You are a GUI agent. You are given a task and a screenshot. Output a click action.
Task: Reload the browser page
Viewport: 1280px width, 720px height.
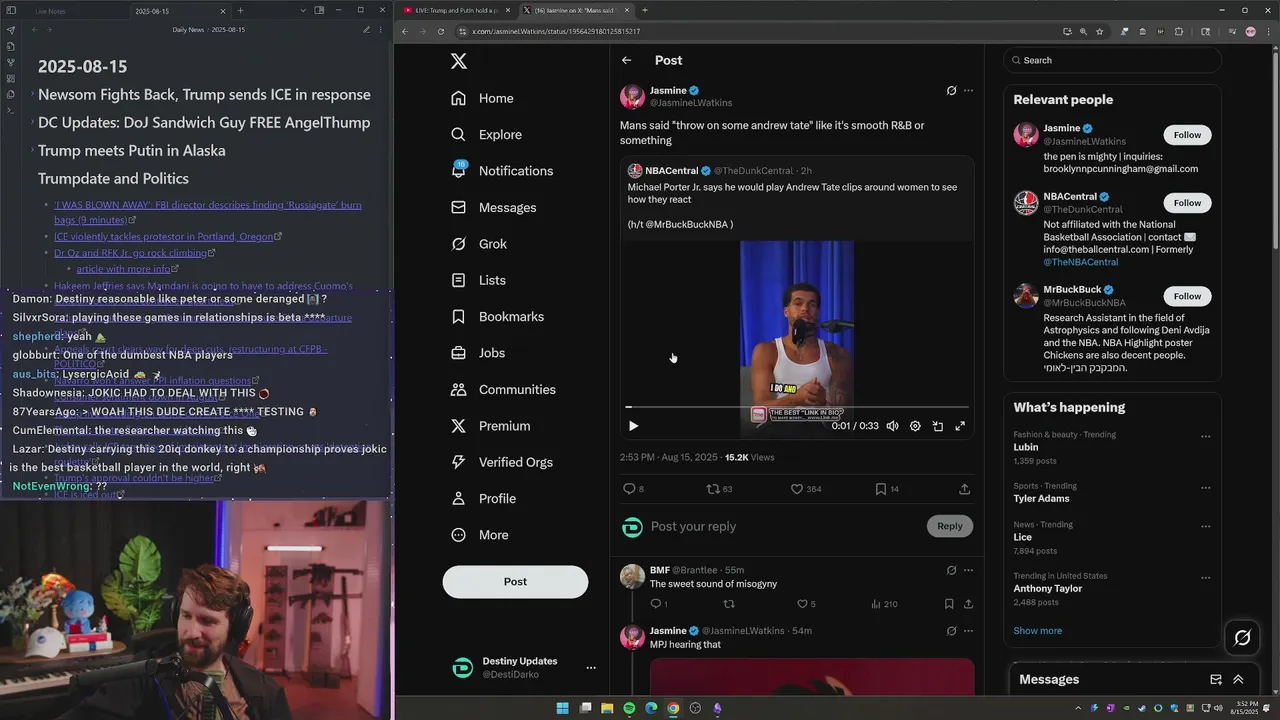(x=440, y=31)
